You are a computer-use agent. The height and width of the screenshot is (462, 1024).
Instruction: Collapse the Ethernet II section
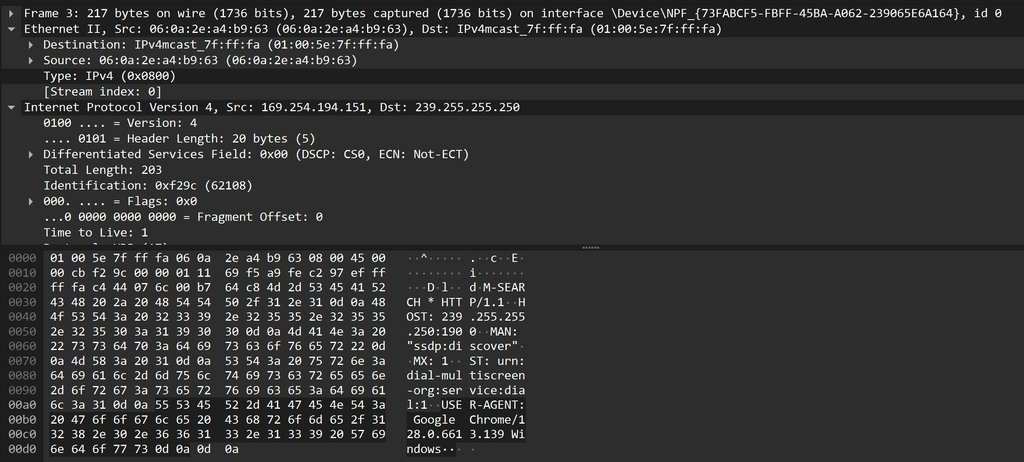coord(11,29)
